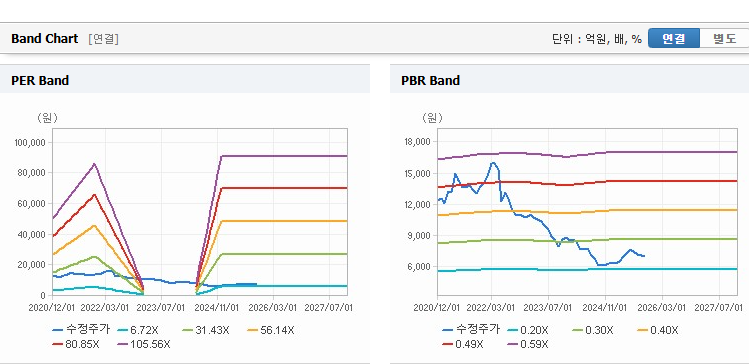Click the 12,000 y-axis label in PBR chart
Viewport: 749px width, 364px height.
click(417, 204)
